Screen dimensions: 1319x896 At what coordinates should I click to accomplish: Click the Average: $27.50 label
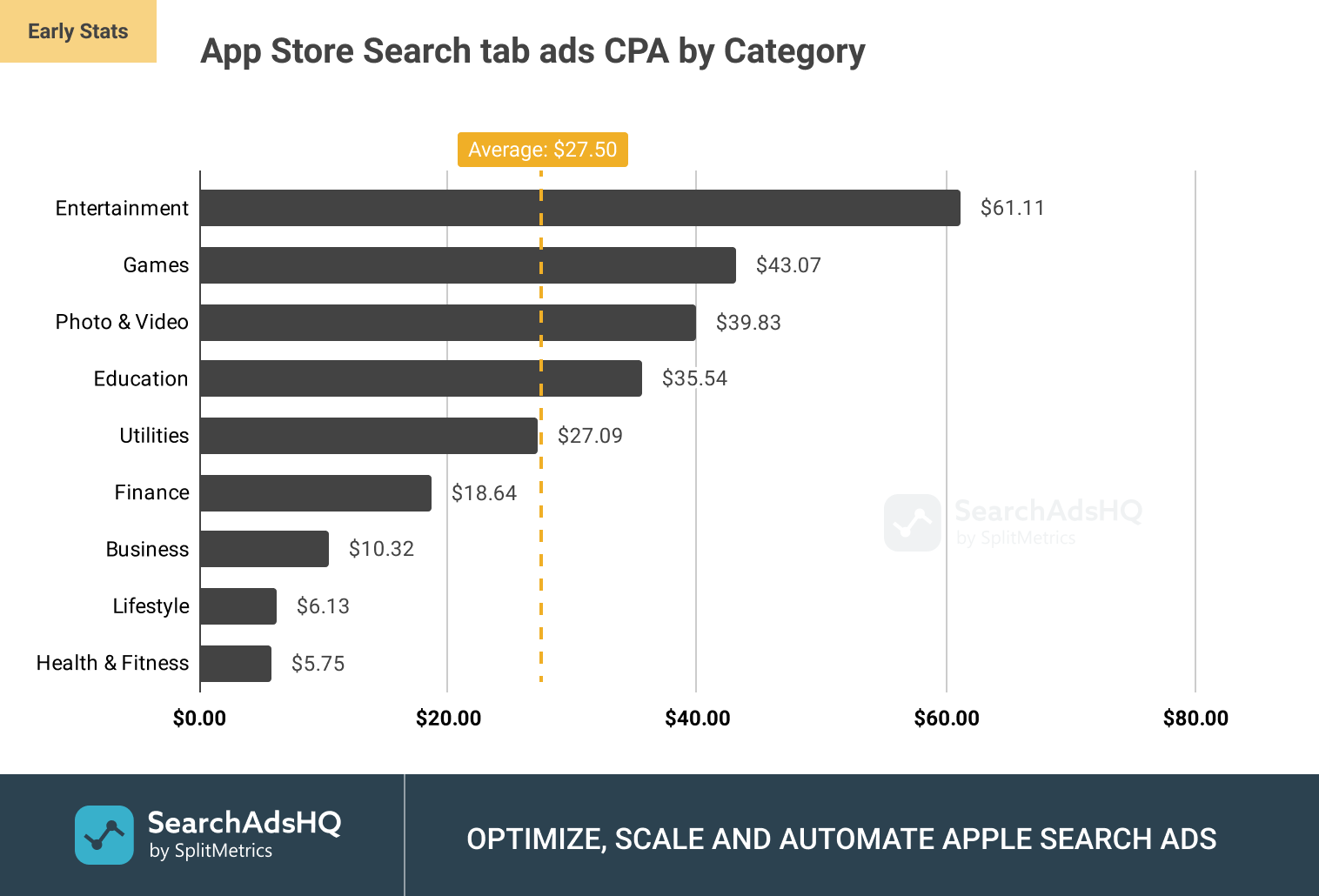(x=542, y=150)
